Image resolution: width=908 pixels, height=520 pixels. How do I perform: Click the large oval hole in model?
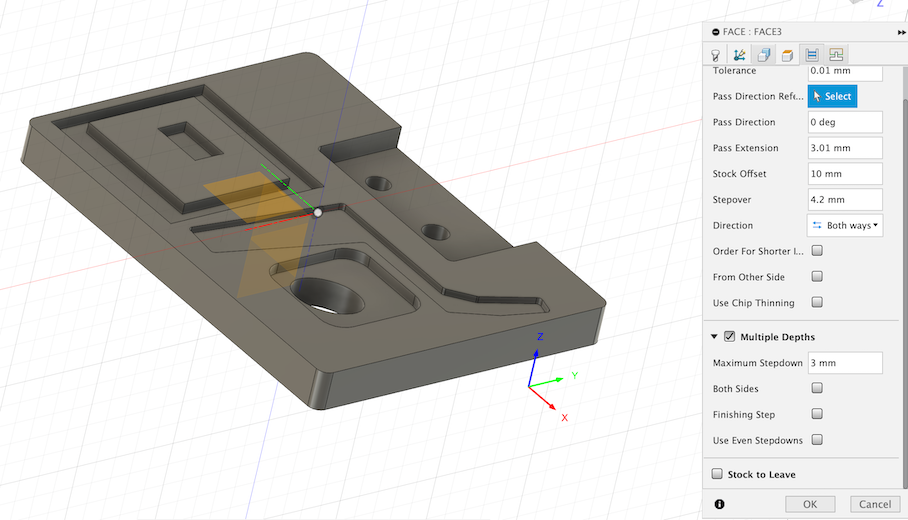[x=327, y=296]
